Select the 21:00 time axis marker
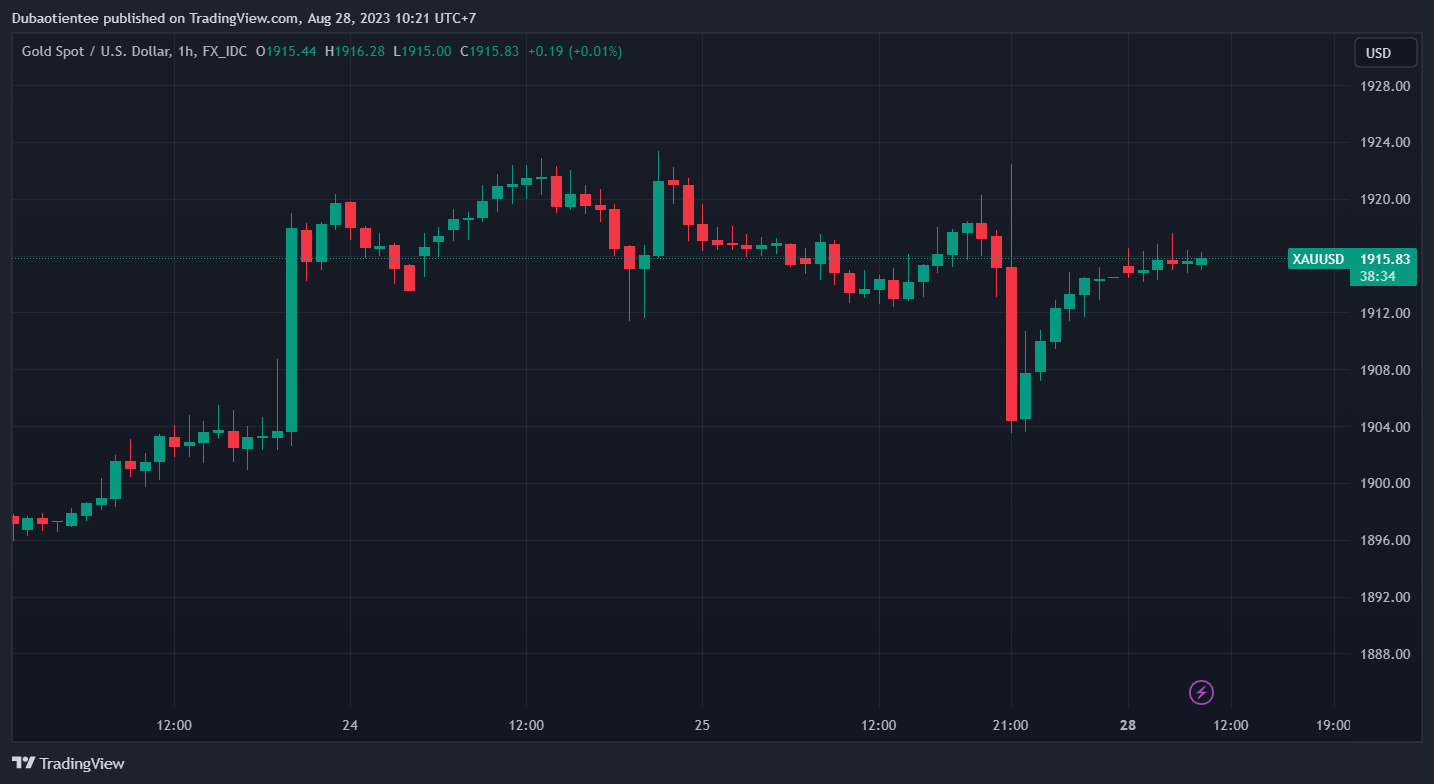 (x=1011, y=725)
